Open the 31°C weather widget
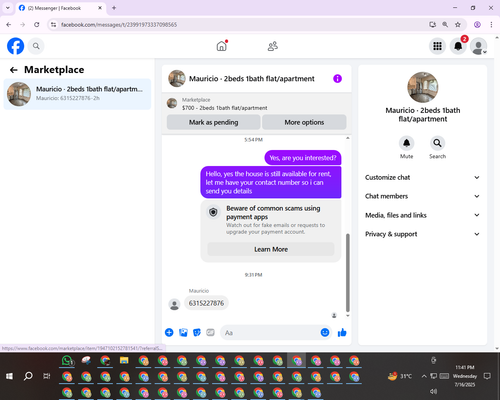This screenshot has height=400, width=500. 400,376
